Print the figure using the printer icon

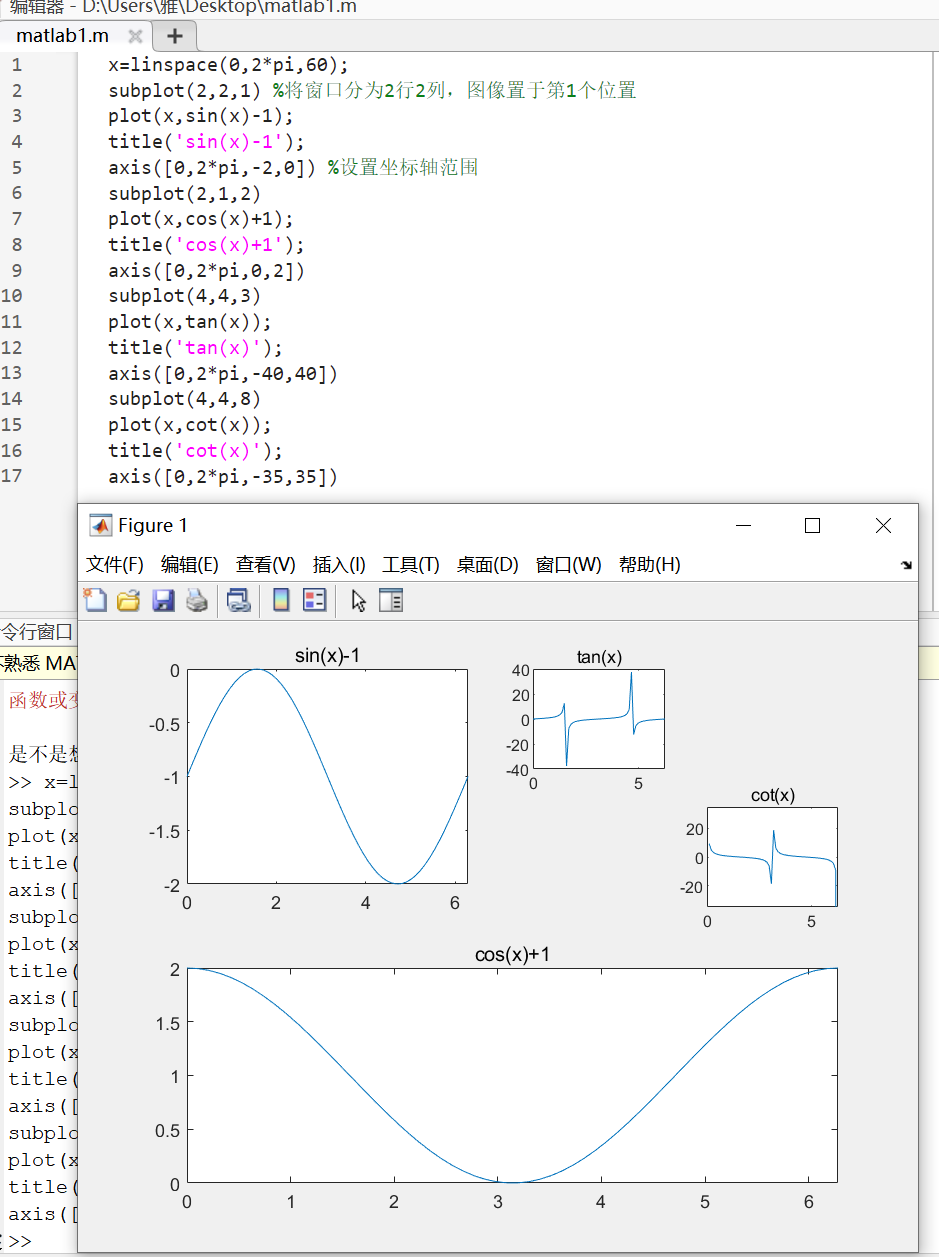[197, 600]
